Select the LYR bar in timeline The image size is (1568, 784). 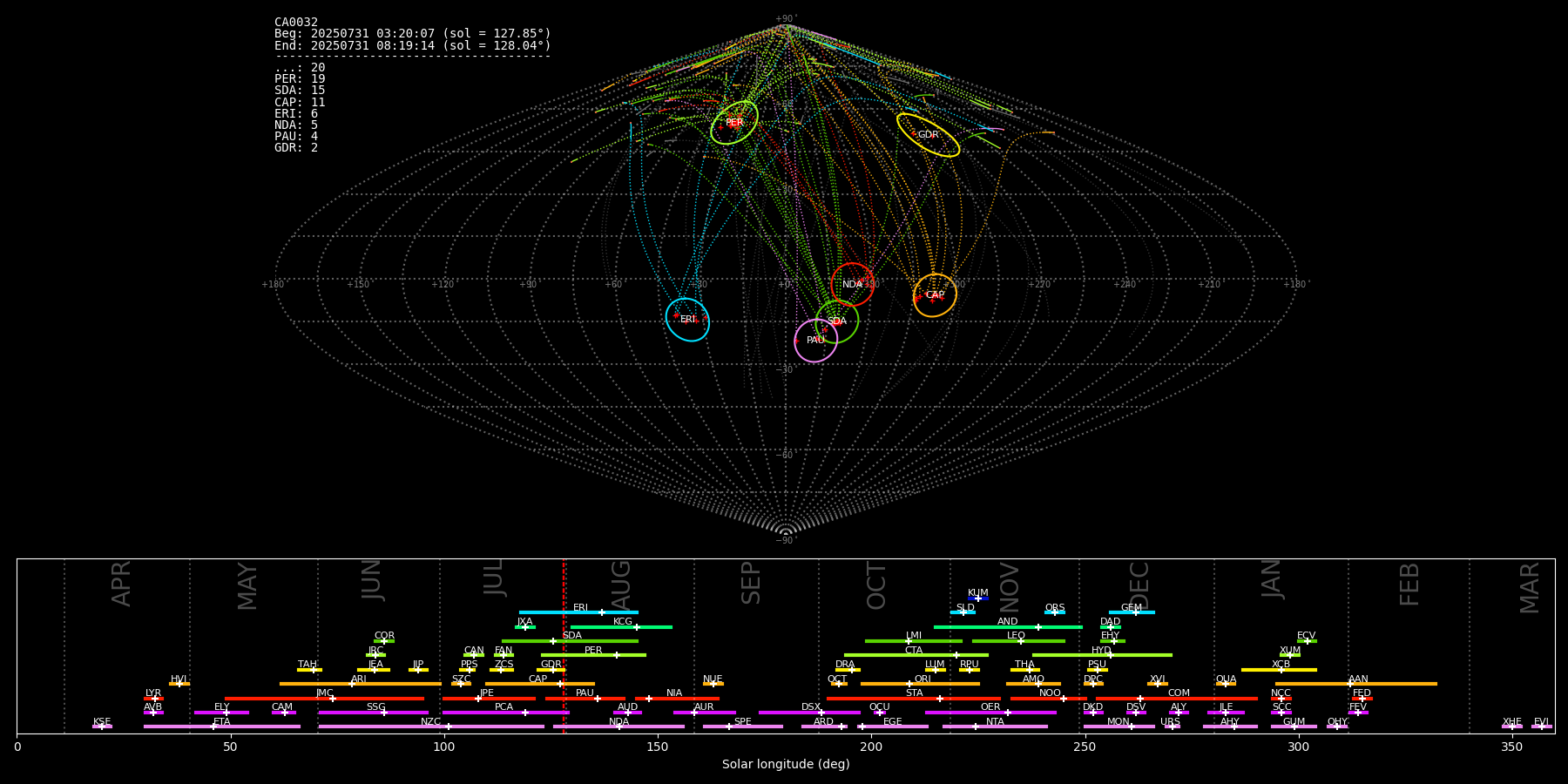point(153,698)
